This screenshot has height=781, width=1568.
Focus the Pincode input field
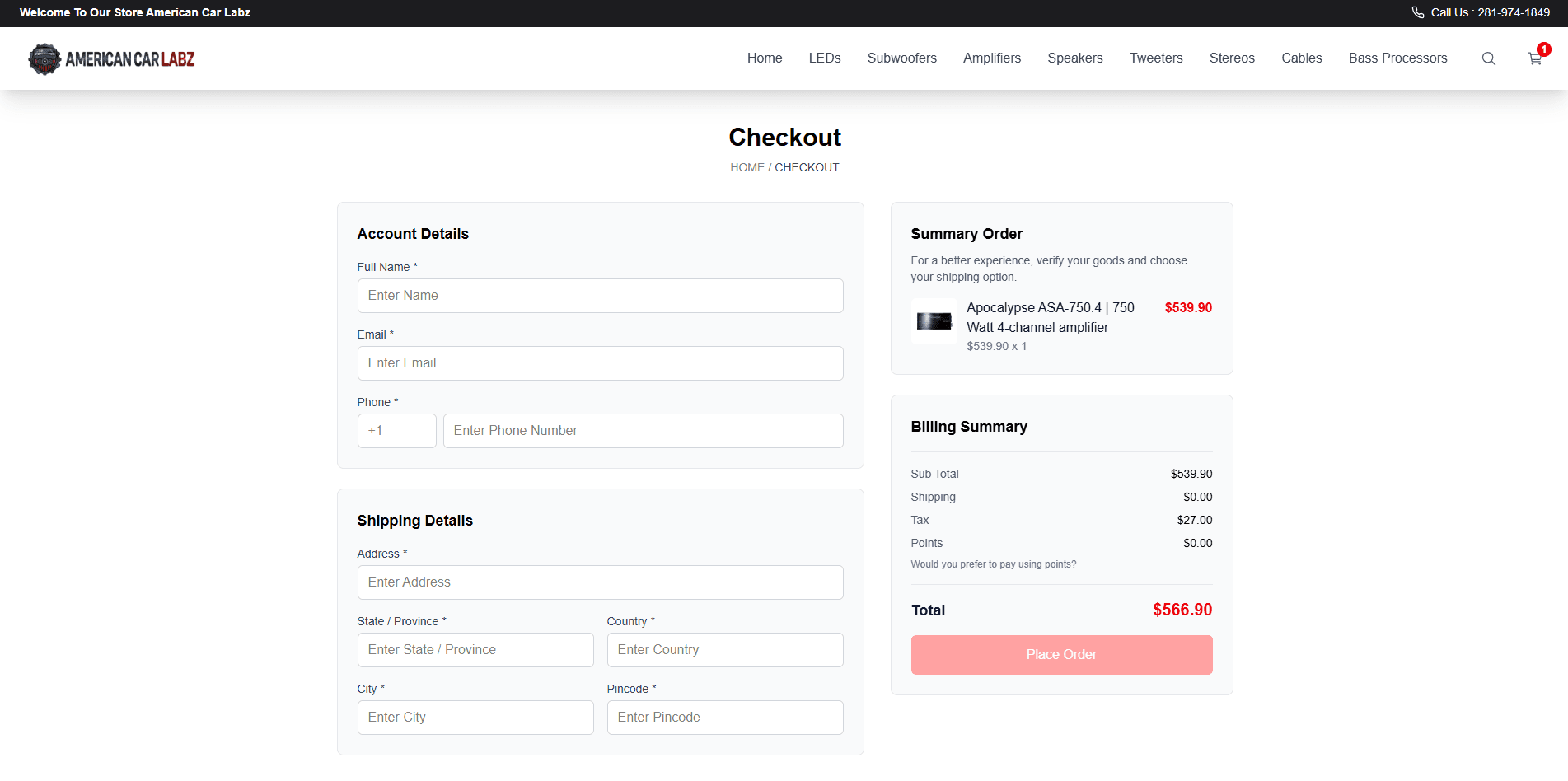(x=725, y=718)
